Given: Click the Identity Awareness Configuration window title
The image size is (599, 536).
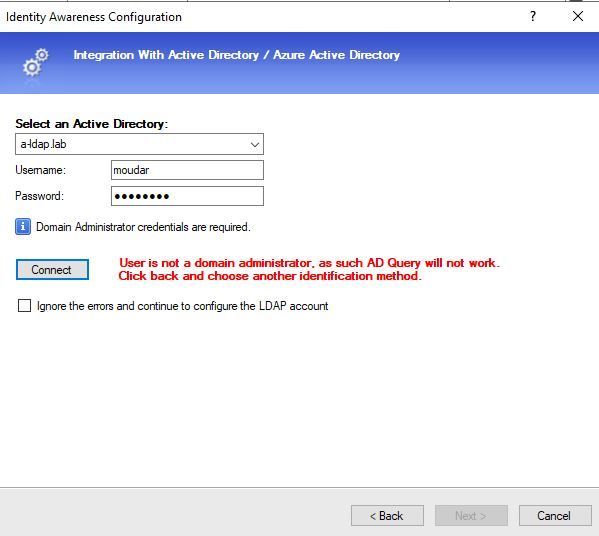Looking at the screenshot, I should tap(94, 17).
